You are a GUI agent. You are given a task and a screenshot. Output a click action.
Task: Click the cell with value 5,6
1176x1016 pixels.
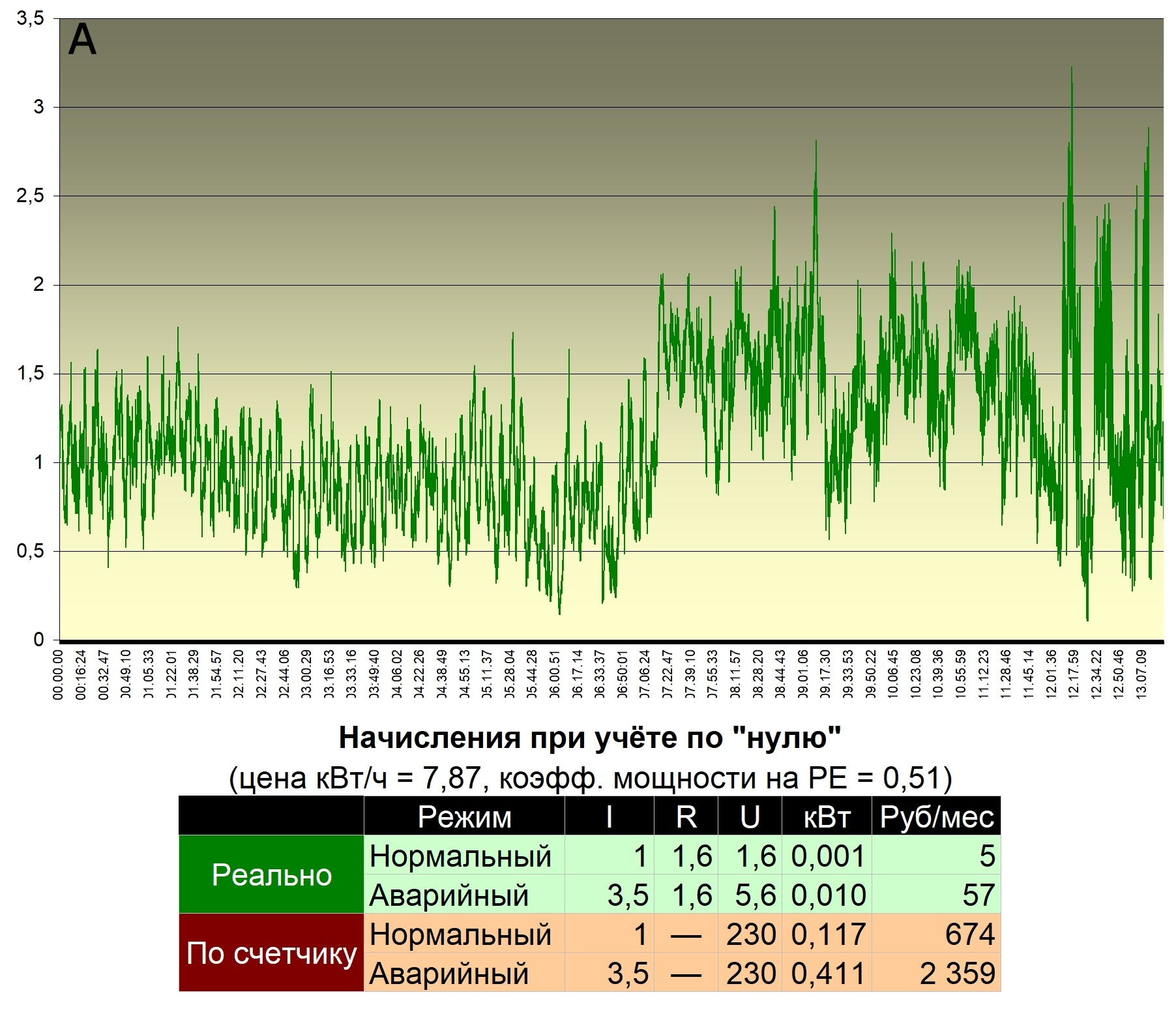click(750, 895)
